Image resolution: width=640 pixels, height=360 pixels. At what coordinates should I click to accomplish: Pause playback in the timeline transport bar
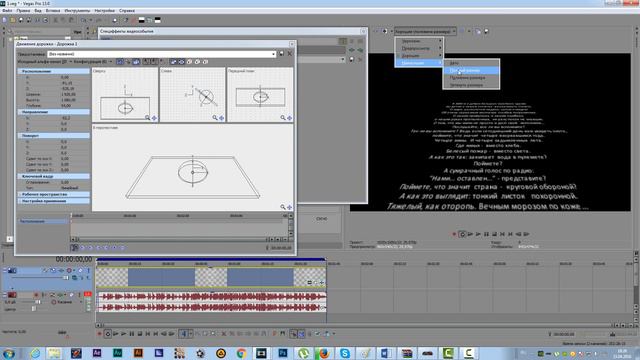(132, 334)
